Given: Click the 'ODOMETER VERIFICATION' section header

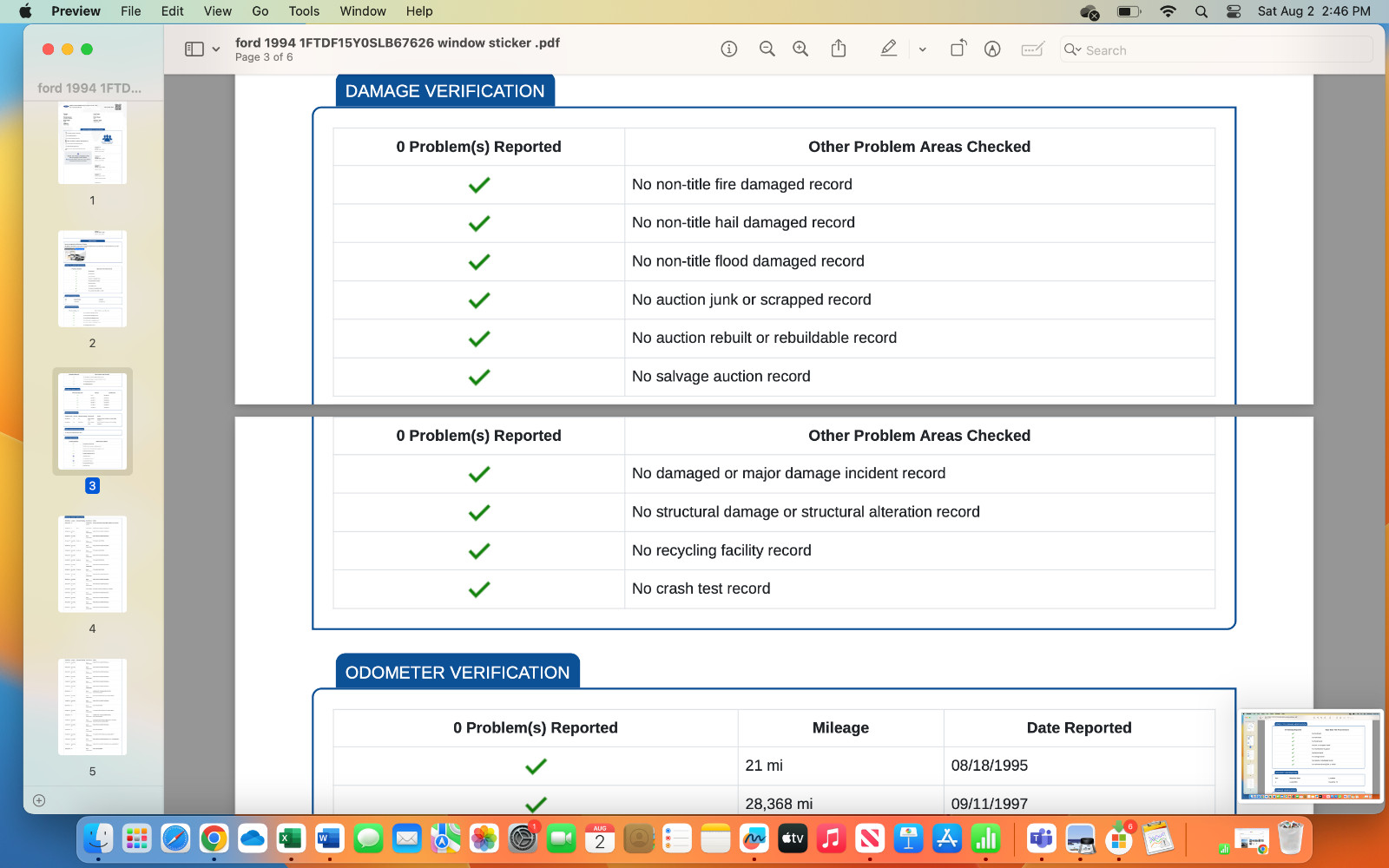Looking at the screenshot, I should pyautogui.click(x=458, y=673).
